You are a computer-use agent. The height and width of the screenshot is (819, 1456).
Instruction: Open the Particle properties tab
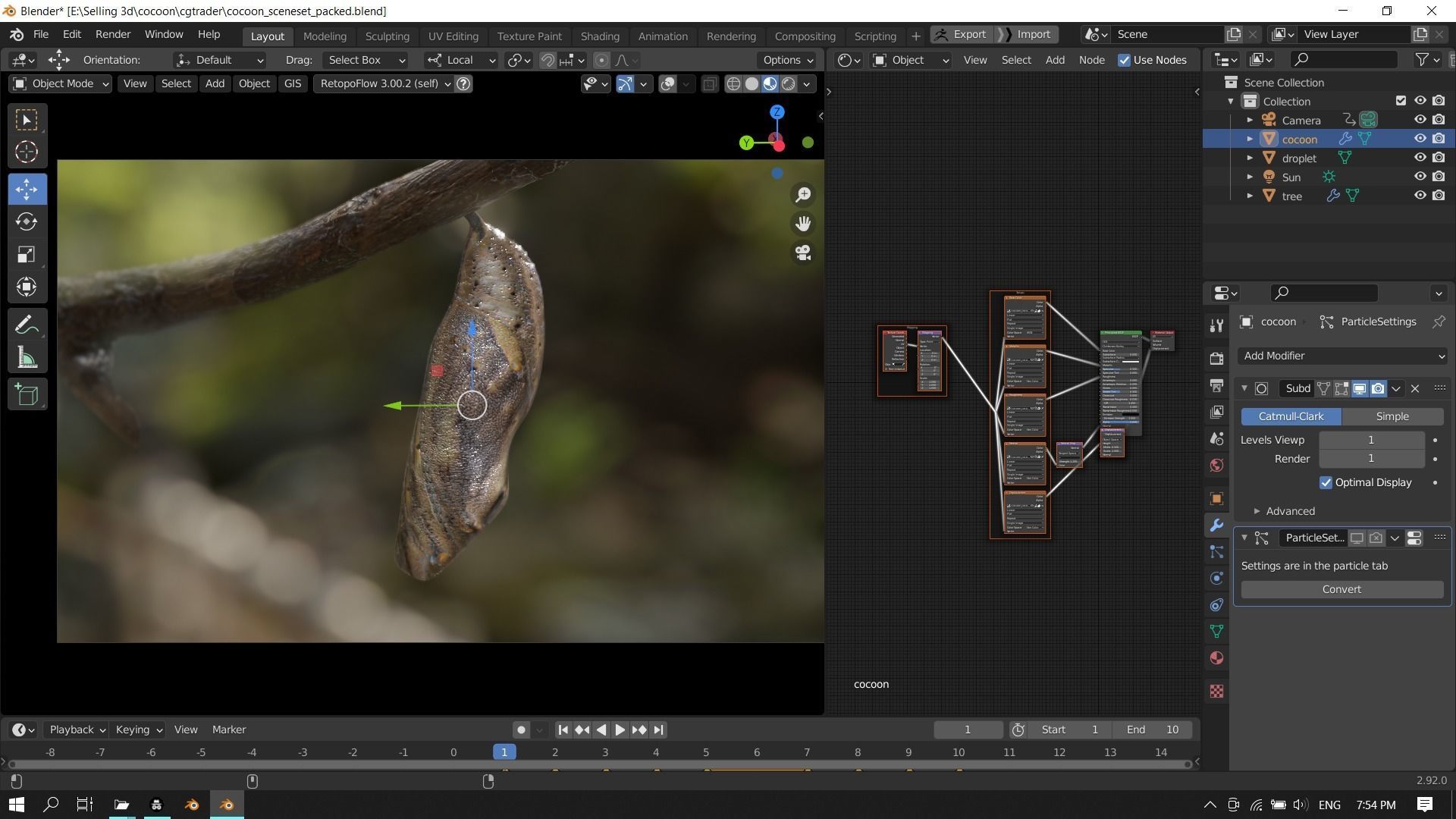1217,552
